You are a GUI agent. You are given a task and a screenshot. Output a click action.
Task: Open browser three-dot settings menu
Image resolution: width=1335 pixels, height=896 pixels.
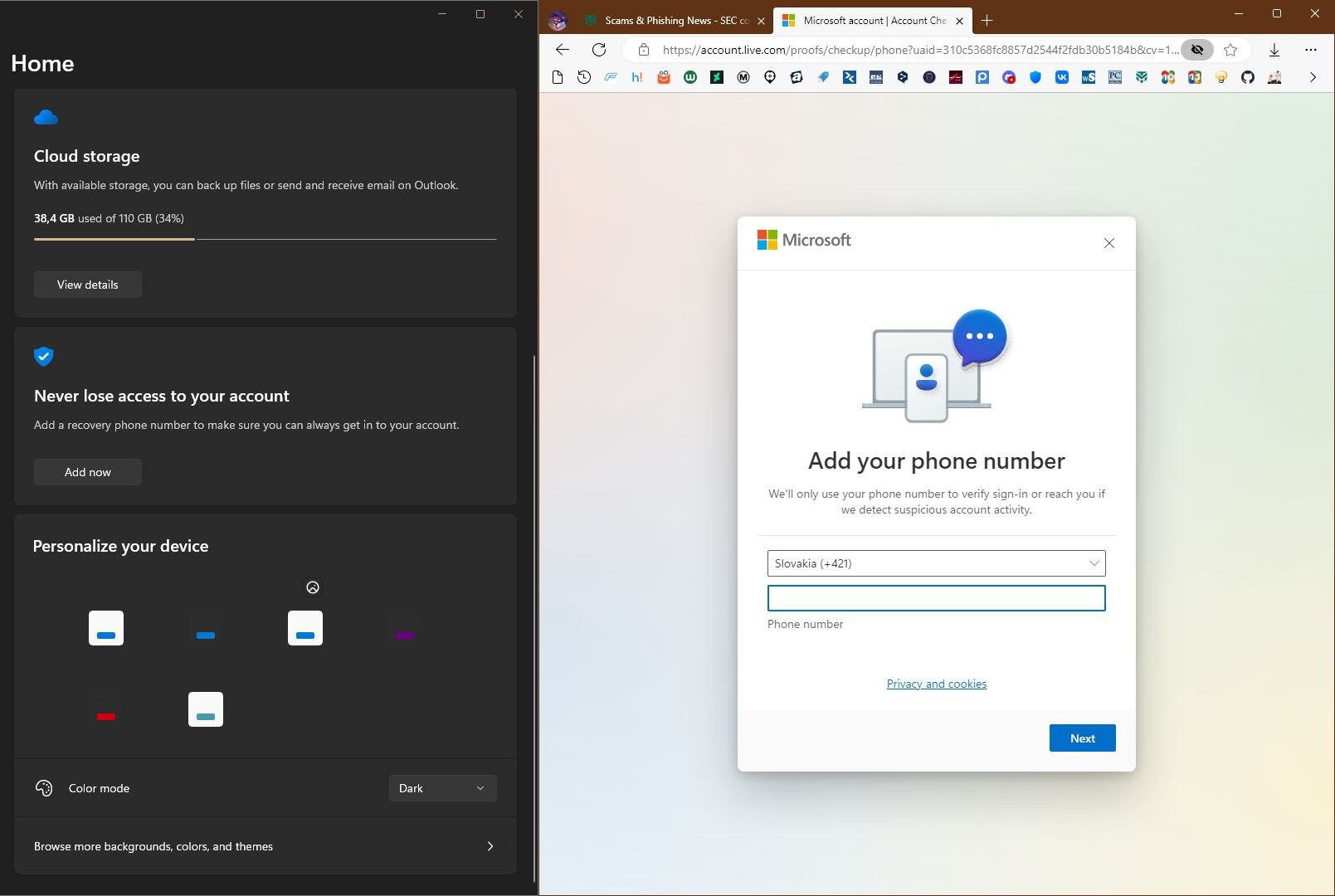pos(1311,50)
